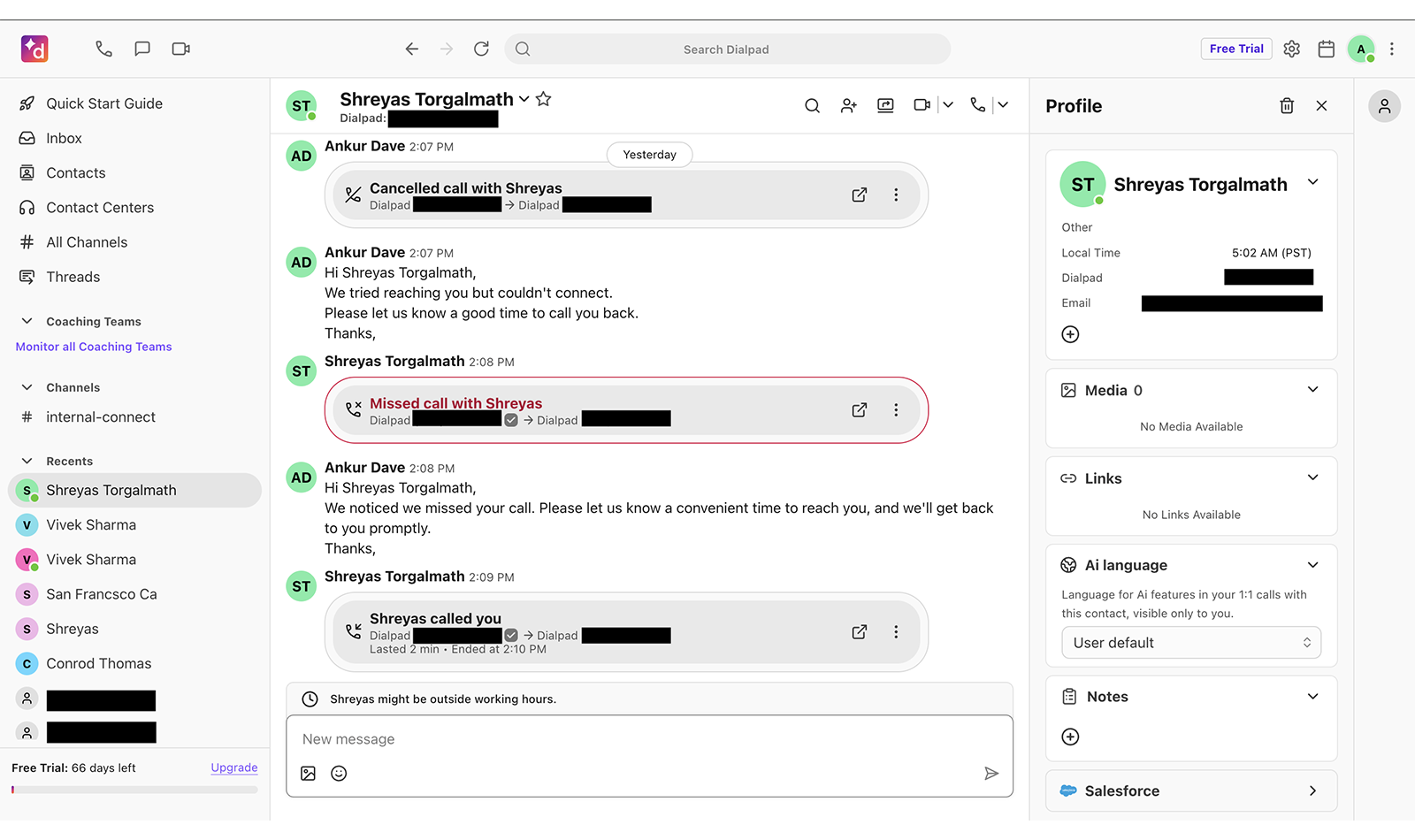Attach an image to the message

point(308,774)
